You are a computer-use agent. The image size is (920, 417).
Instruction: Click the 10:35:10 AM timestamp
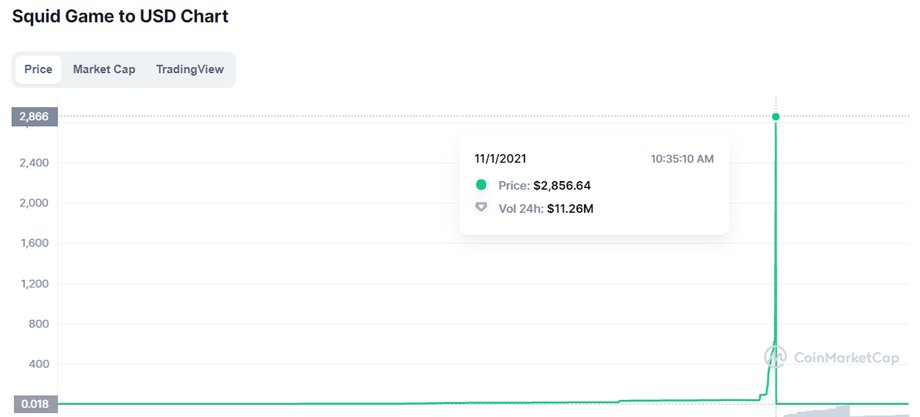click(682, 159)
